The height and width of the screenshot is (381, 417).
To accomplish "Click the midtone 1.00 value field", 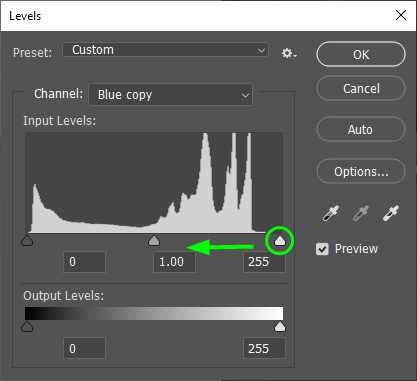I will click(x=174, y=262).
